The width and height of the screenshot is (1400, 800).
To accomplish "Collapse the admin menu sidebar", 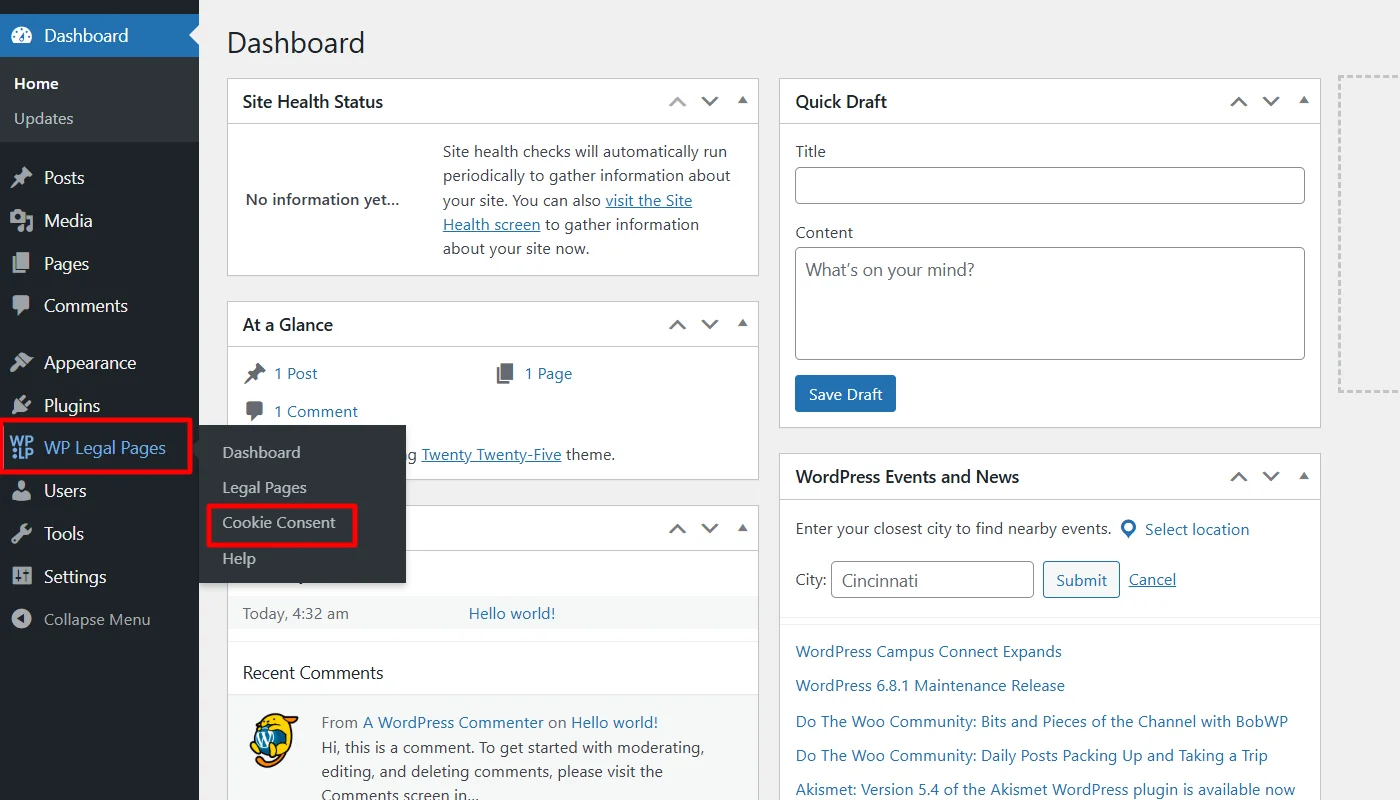I will 81,620.
